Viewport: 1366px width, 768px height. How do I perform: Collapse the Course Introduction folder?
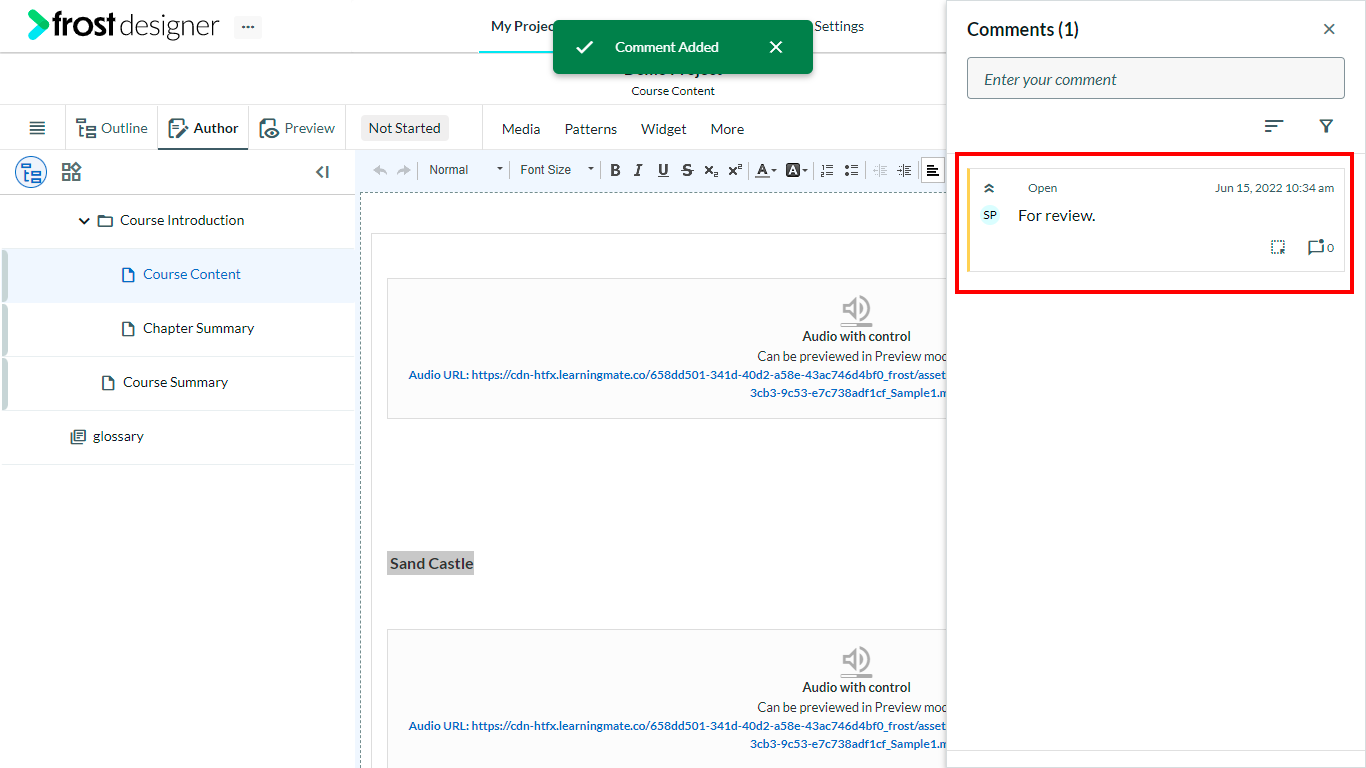coord(84,221)
